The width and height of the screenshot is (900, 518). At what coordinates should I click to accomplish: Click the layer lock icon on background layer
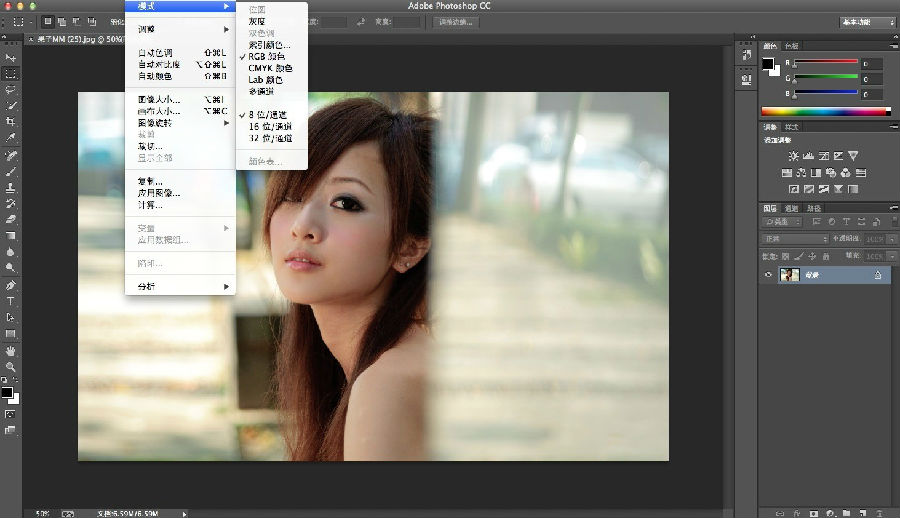pyautogui.click(x=877, y=275)
